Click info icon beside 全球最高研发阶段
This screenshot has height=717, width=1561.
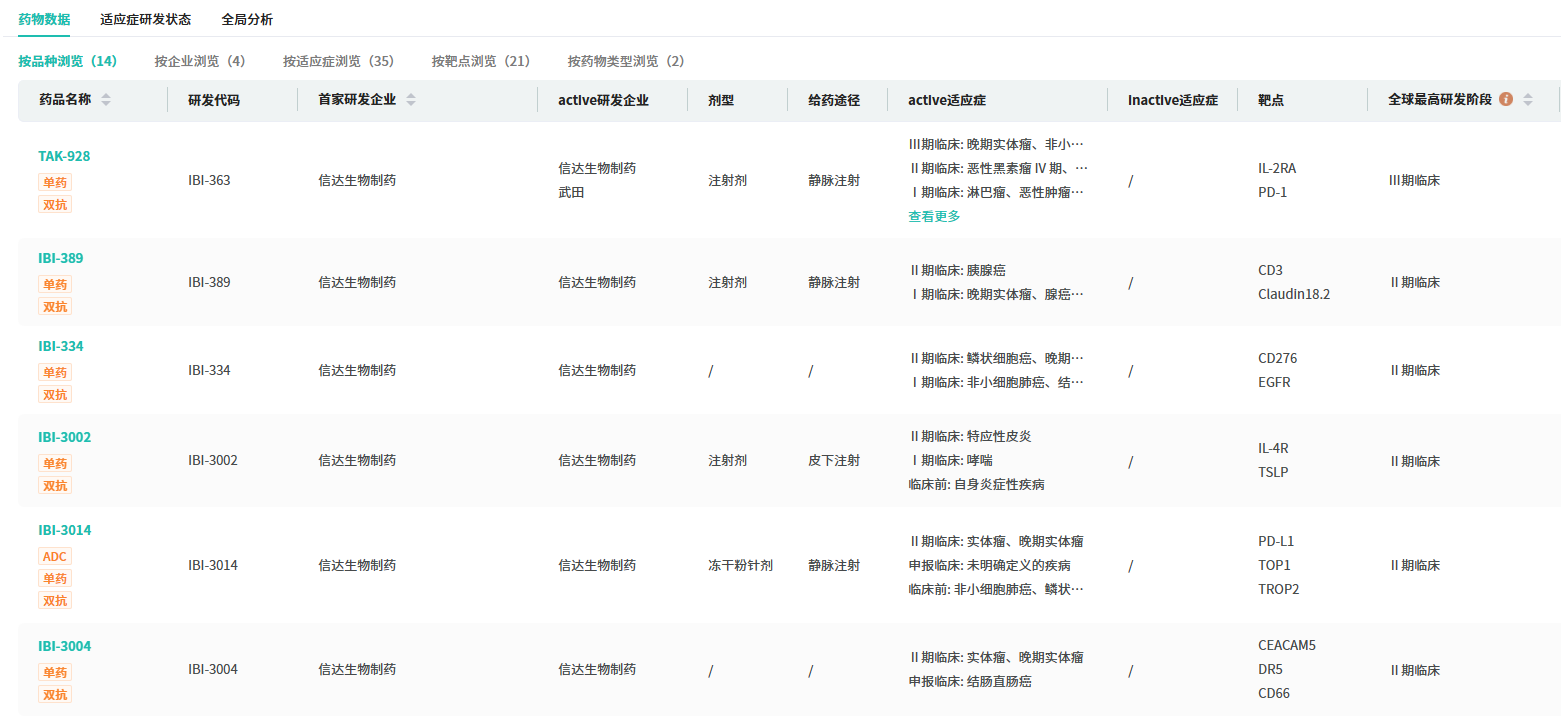[1506, 100]
